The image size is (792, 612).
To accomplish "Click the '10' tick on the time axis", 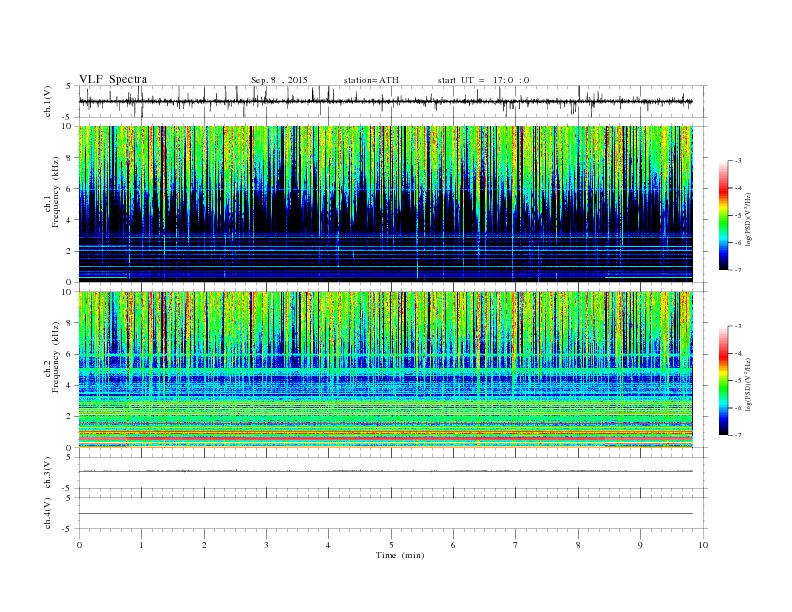I will (x=703, y=545).
